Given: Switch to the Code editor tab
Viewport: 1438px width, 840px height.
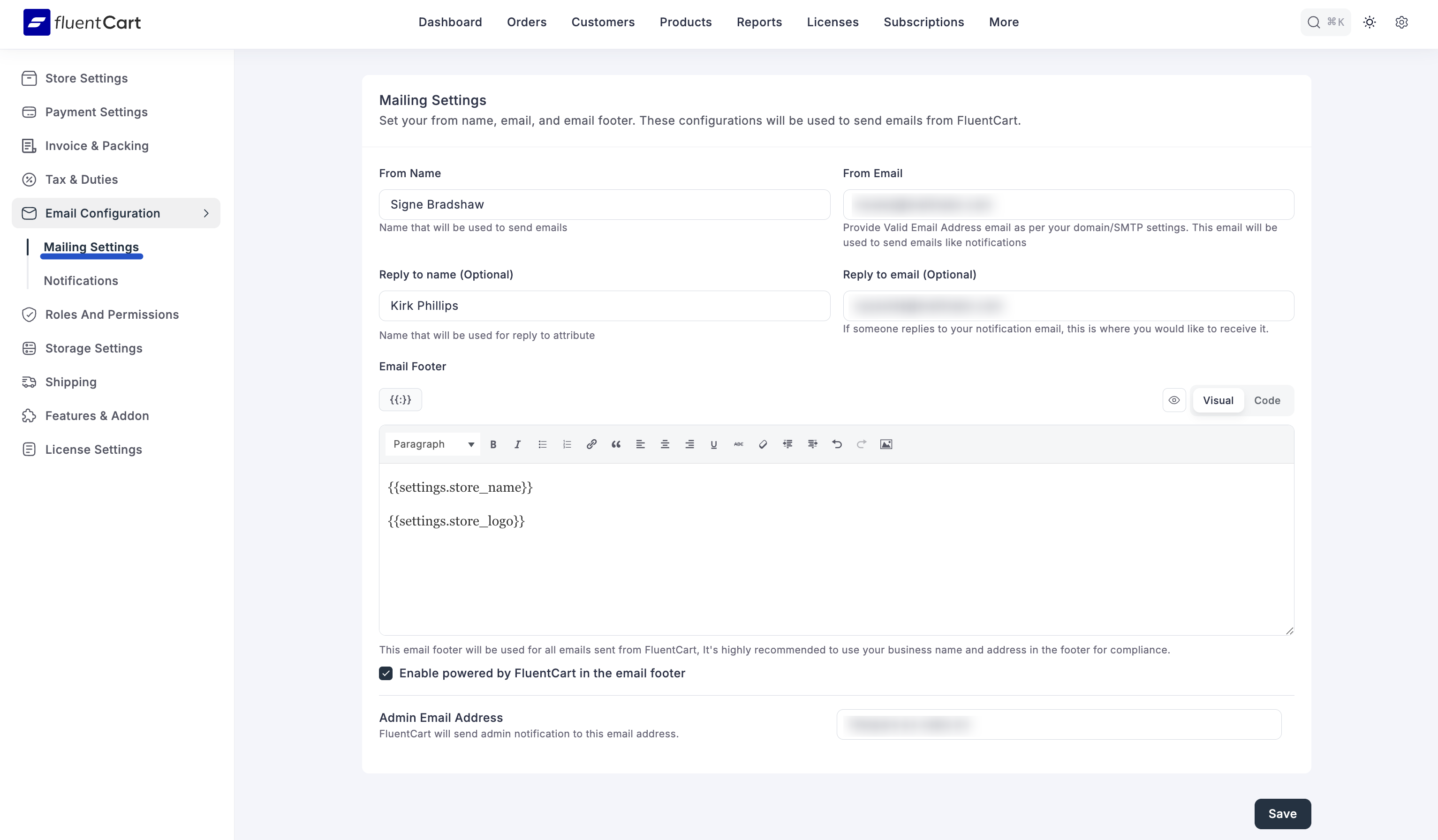Looking at the screenshot, I should click(1267, 400).
